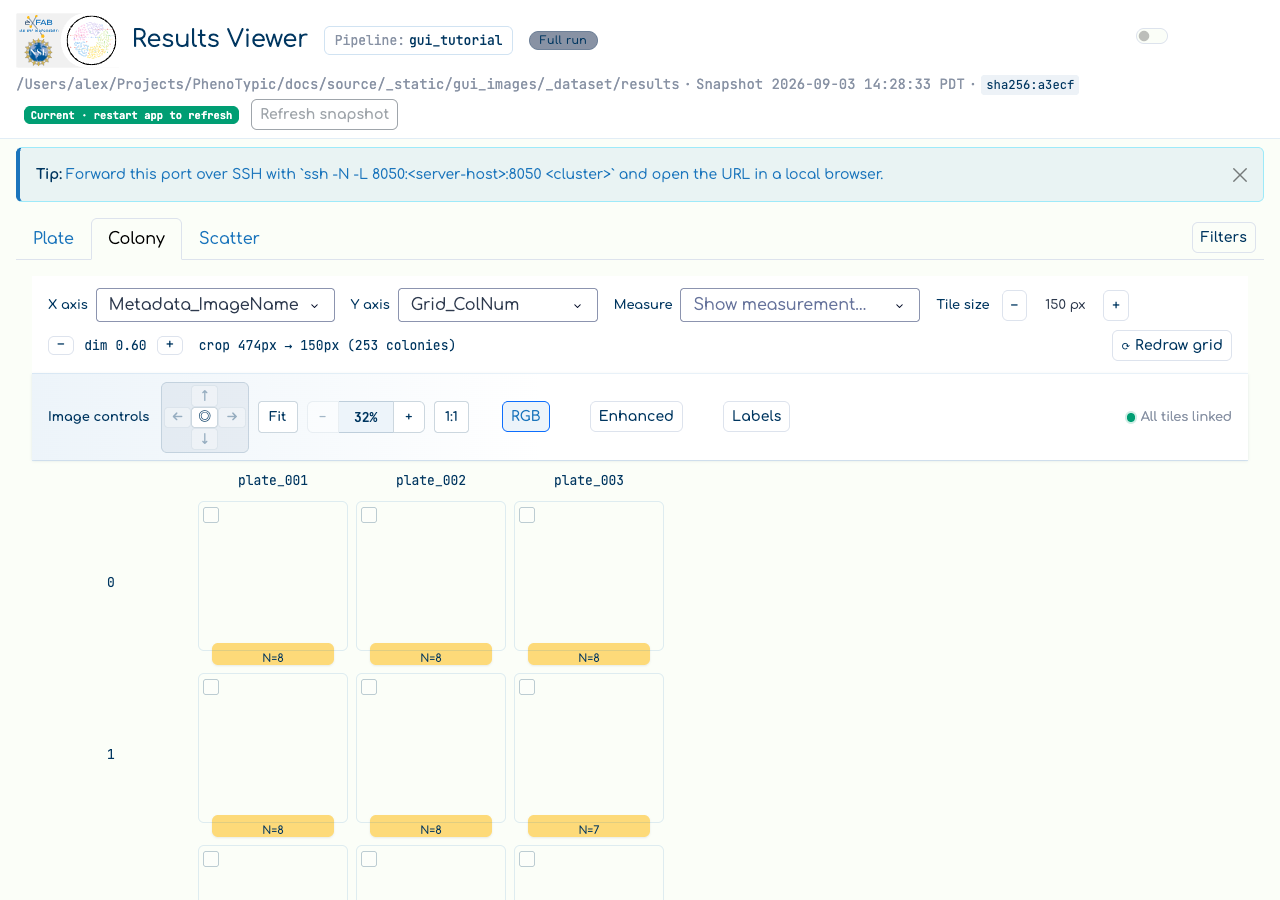Fit the image with the Fit button

tap(278, 417)
